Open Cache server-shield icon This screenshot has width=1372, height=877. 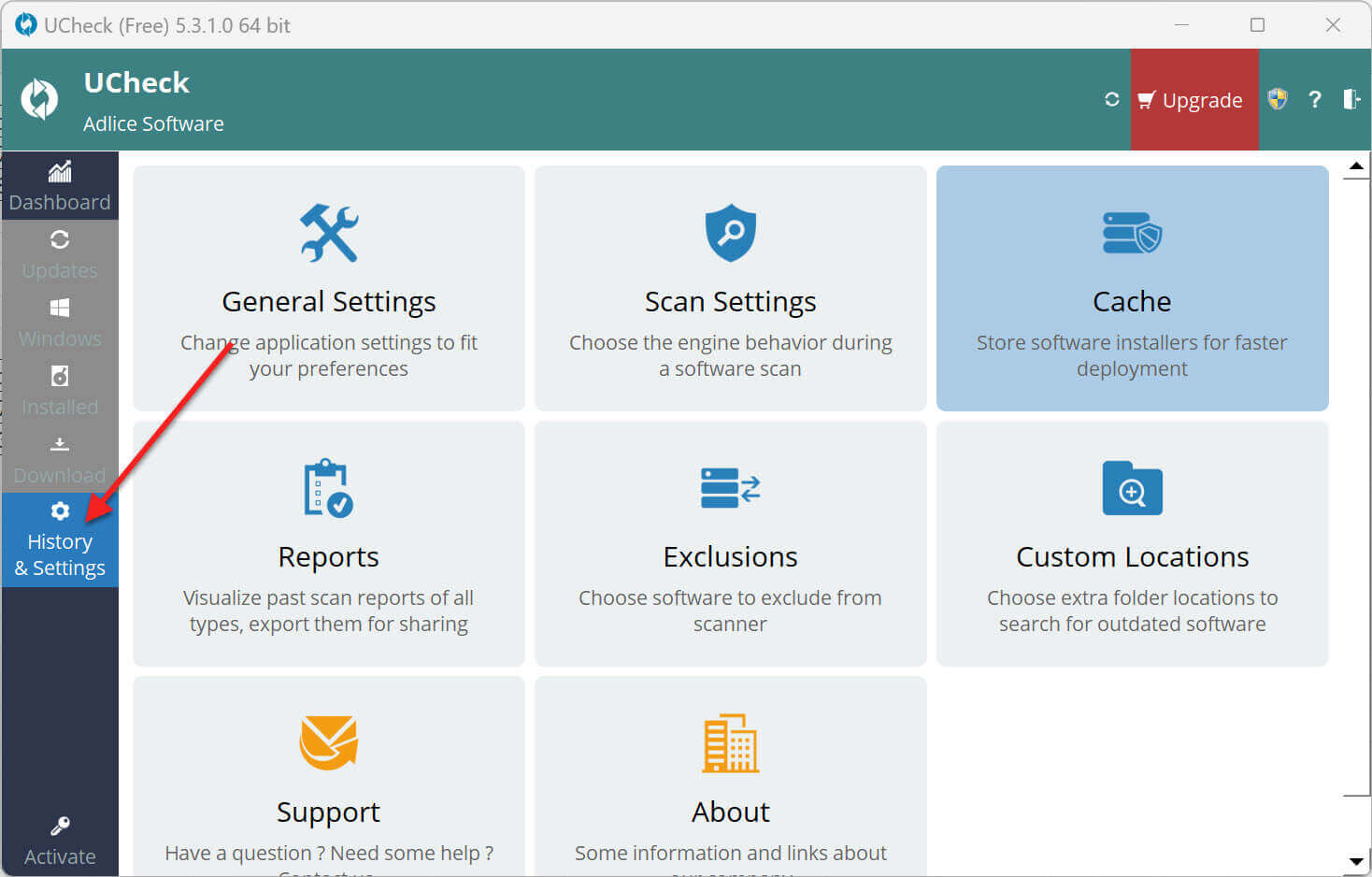point(1132,233)
